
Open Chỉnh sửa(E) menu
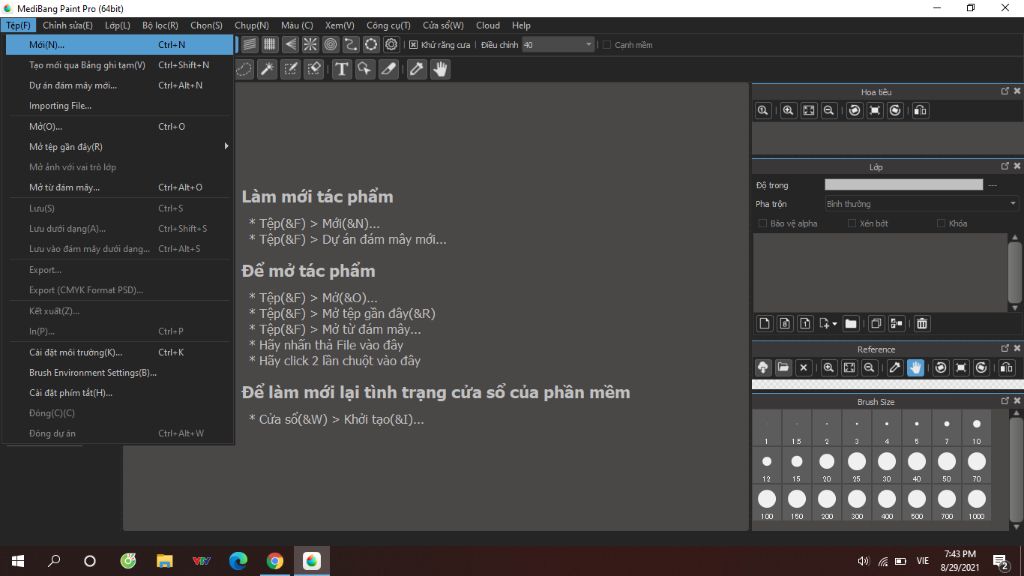click(x=67, y=25)
